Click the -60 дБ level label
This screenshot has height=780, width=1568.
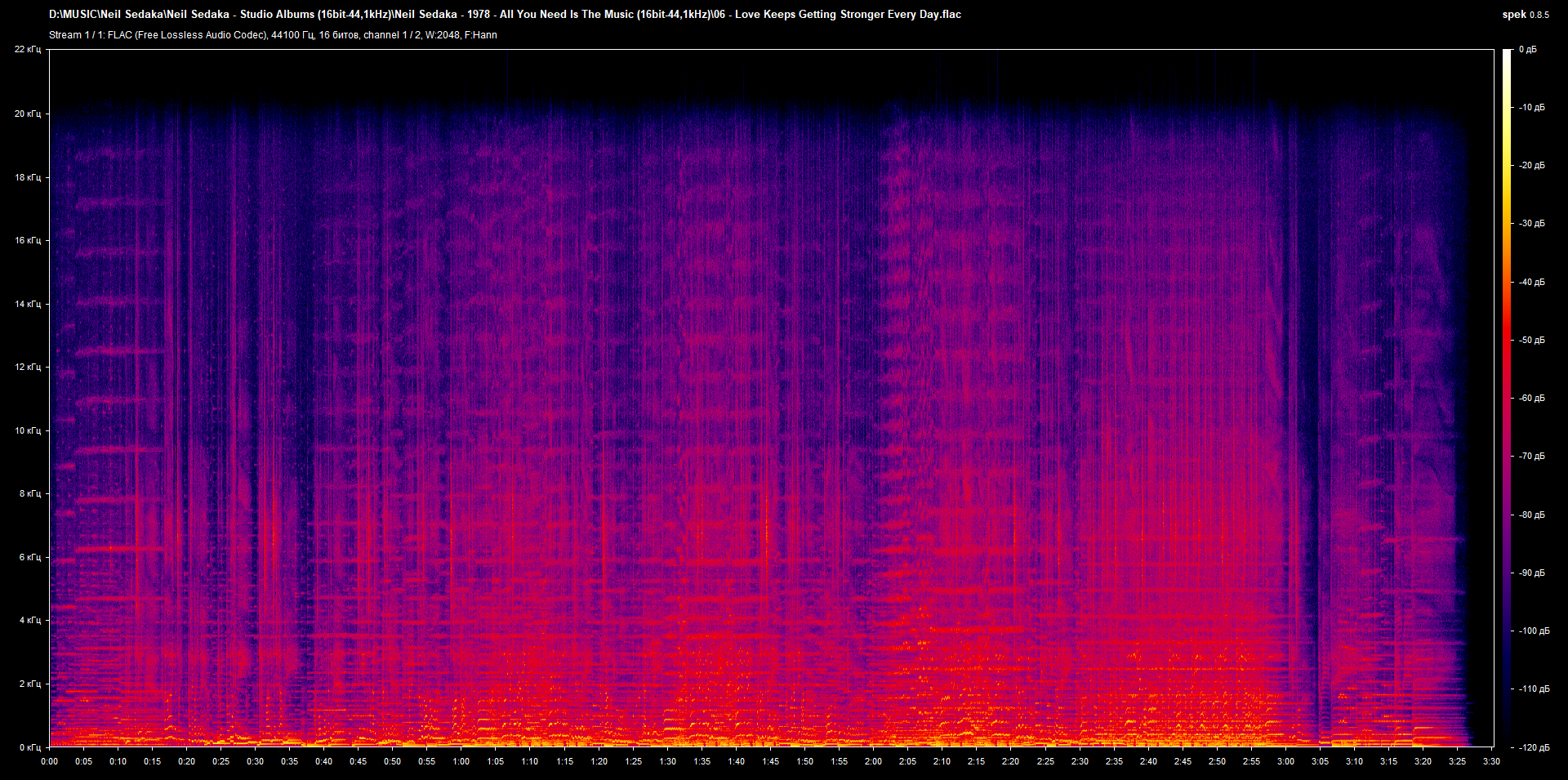[1531, 399]
